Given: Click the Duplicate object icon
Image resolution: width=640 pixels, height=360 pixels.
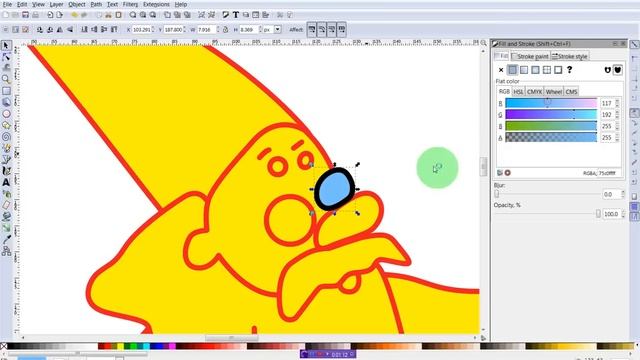Looking at the screenshot, I should pos(167,15).
